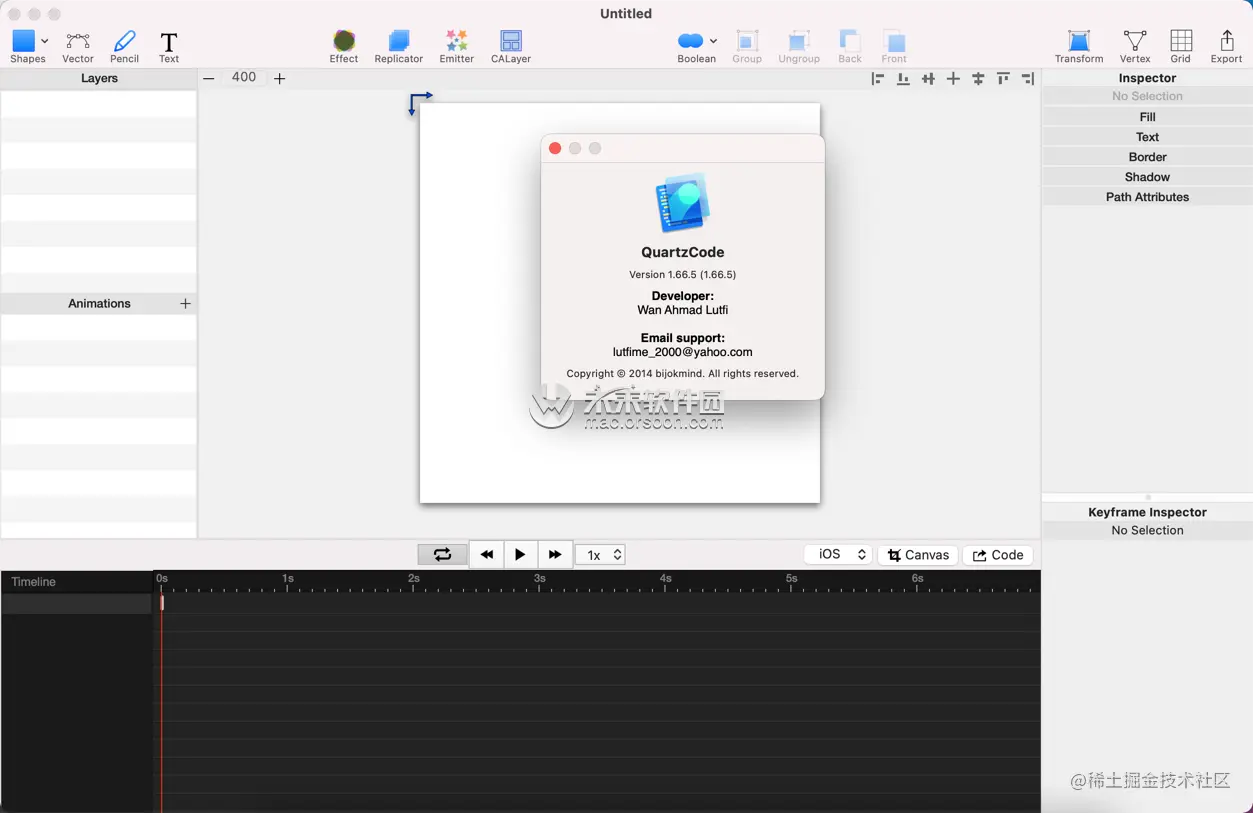Click the Inspector panel header
This screenshot has width=1253, height=813.
1147,78
